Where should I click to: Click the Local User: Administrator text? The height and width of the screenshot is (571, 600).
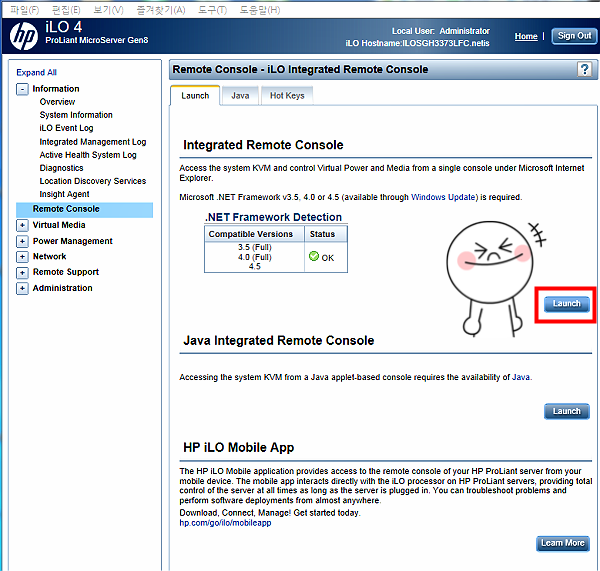pyautogui.click(x=441, y=31)
